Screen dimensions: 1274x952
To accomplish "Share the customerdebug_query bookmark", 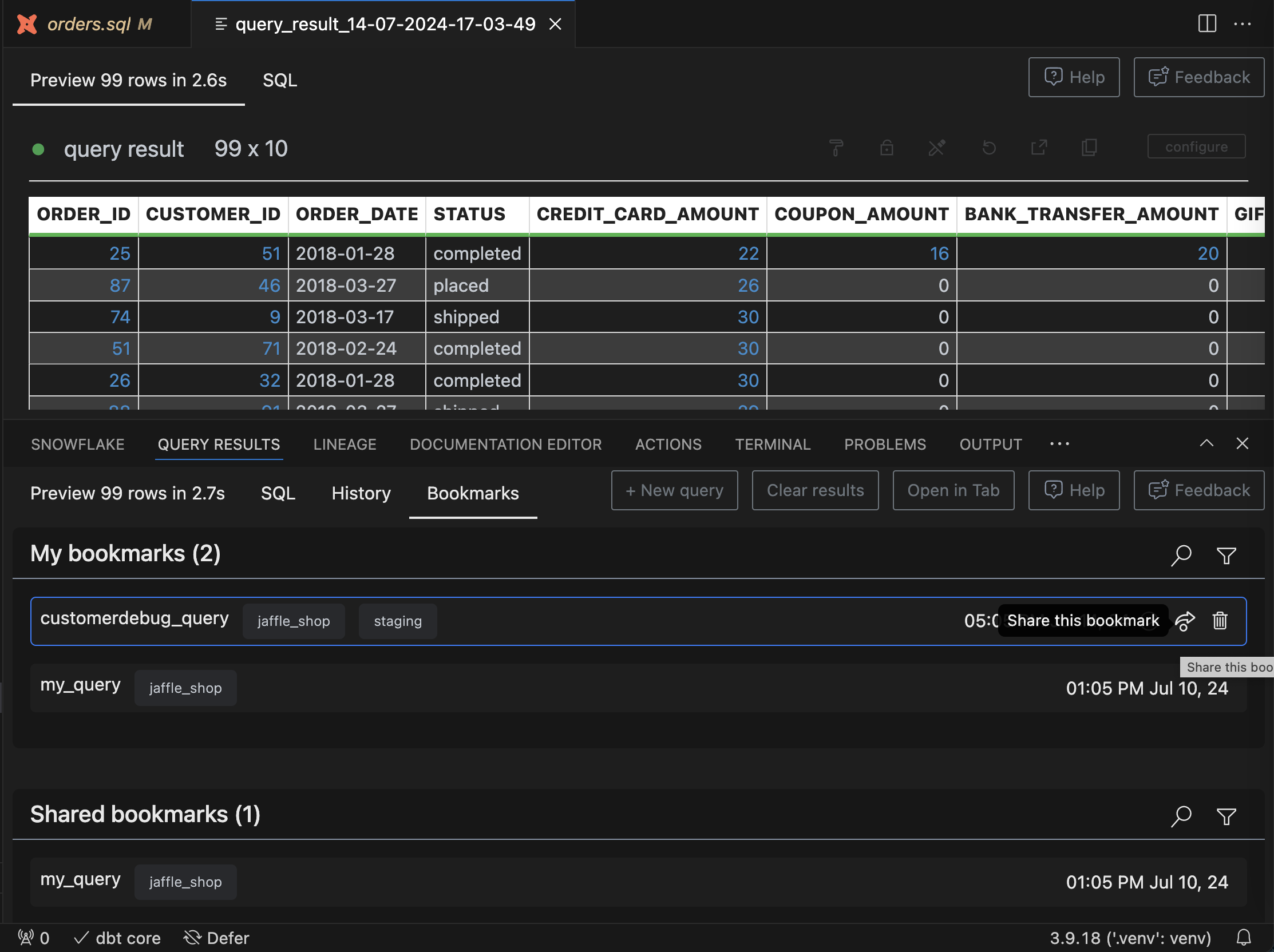I will tap(1185, 621).
